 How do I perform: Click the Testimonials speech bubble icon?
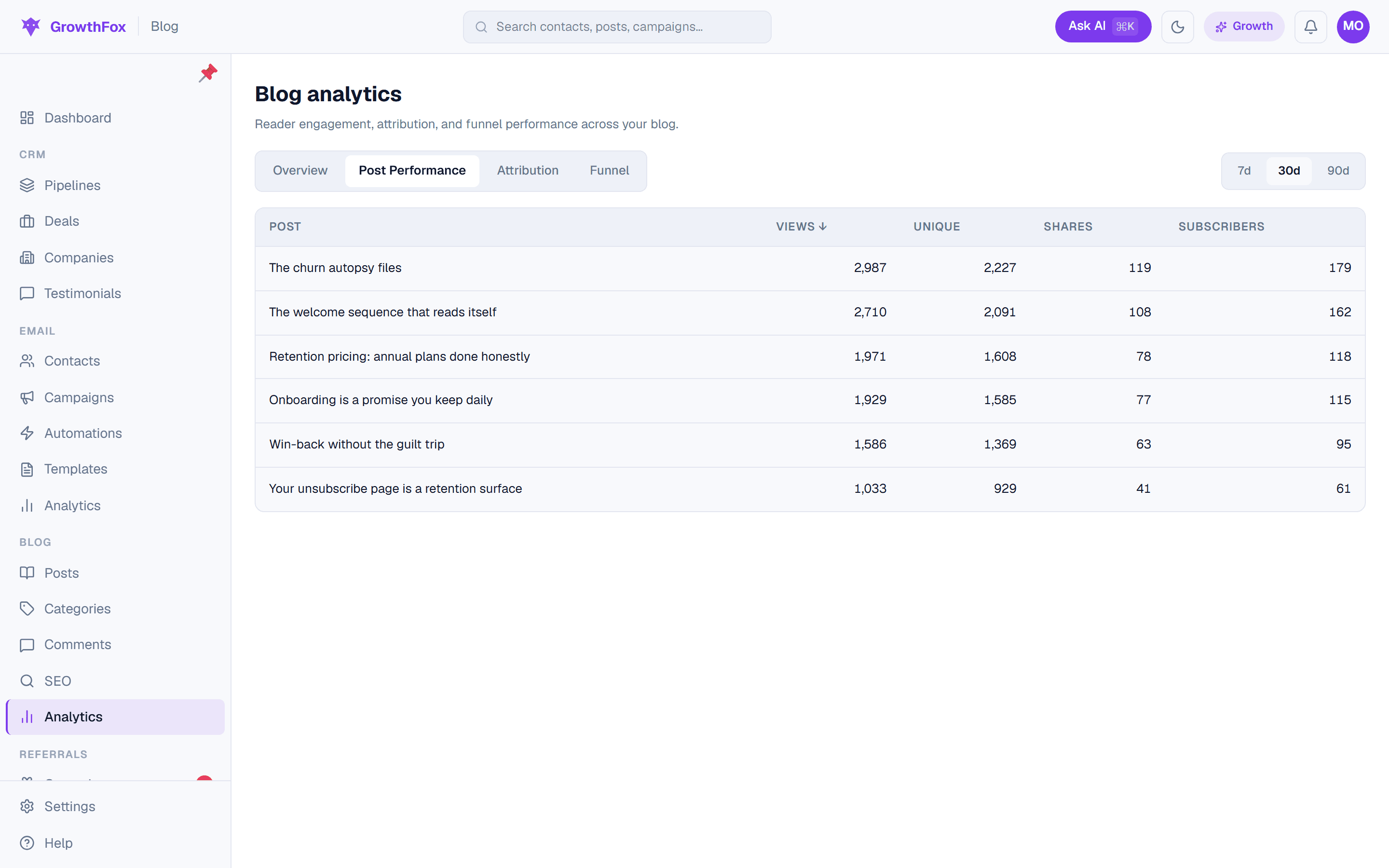pos(27,293)
